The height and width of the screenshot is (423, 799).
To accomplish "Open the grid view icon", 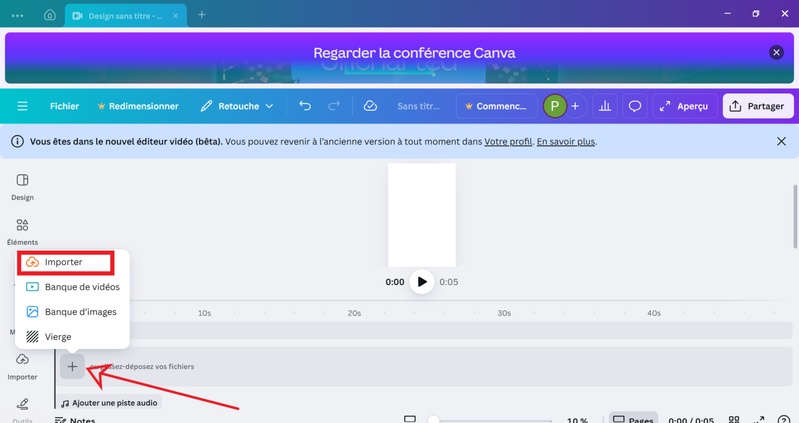I will [x=734, y=419].
